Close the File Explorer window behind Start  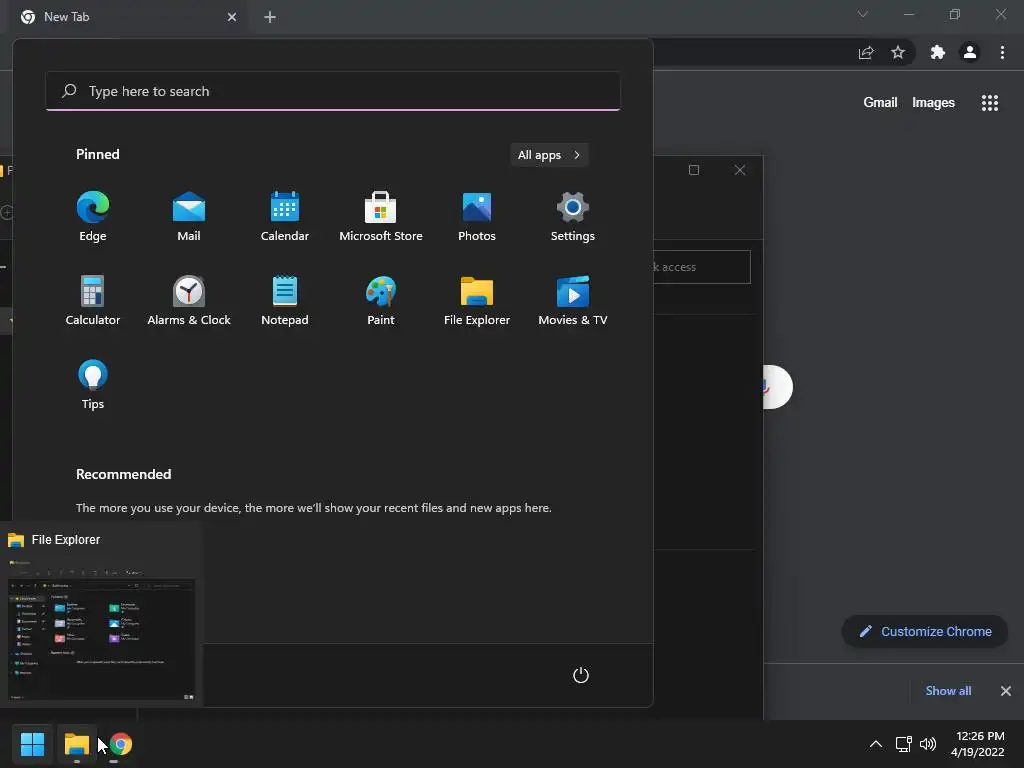(740, 170)
